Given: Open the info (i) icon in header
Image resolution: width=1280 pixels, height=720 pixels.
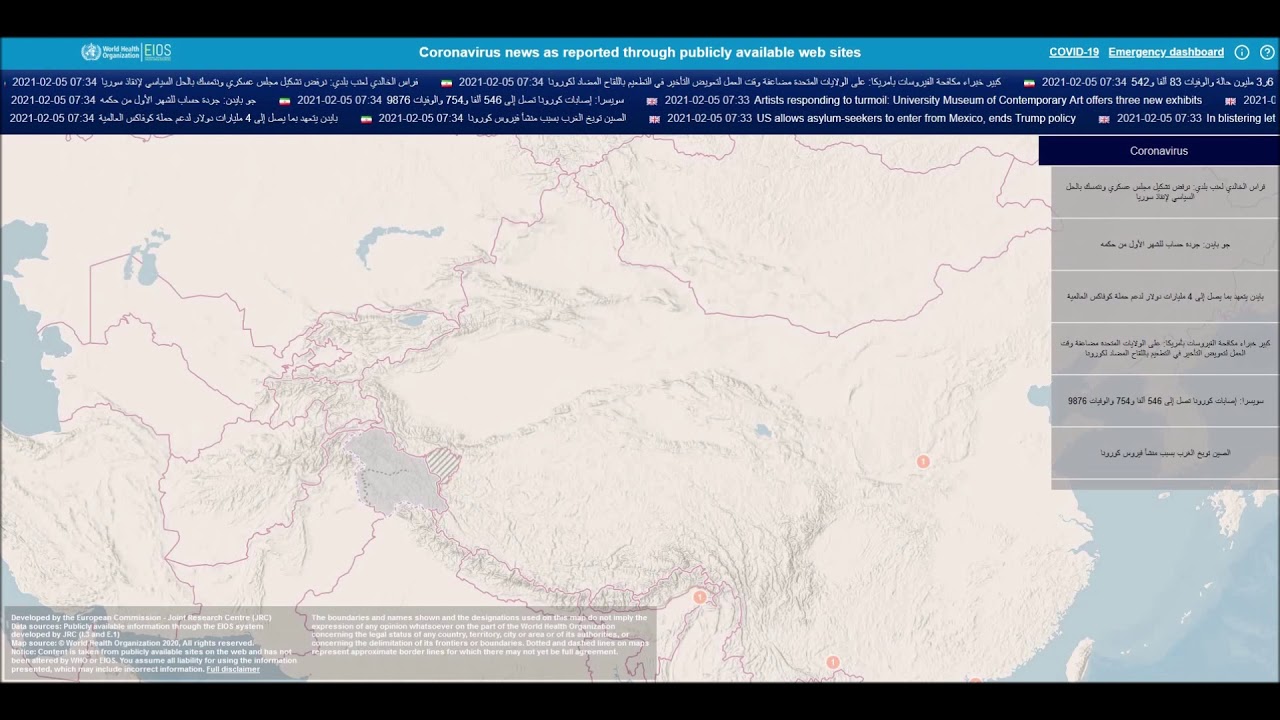Looking at the screenshot, I should click(1242, 52).
